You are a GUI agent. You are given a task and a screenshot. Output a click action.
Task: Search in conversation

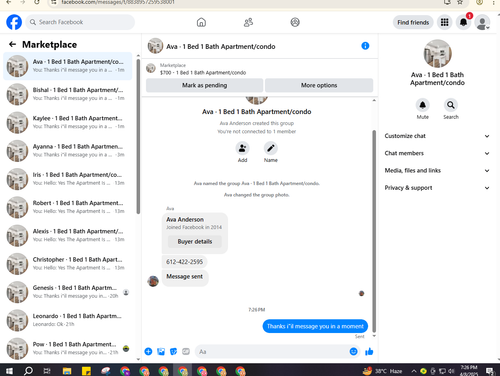pos(451,105)
